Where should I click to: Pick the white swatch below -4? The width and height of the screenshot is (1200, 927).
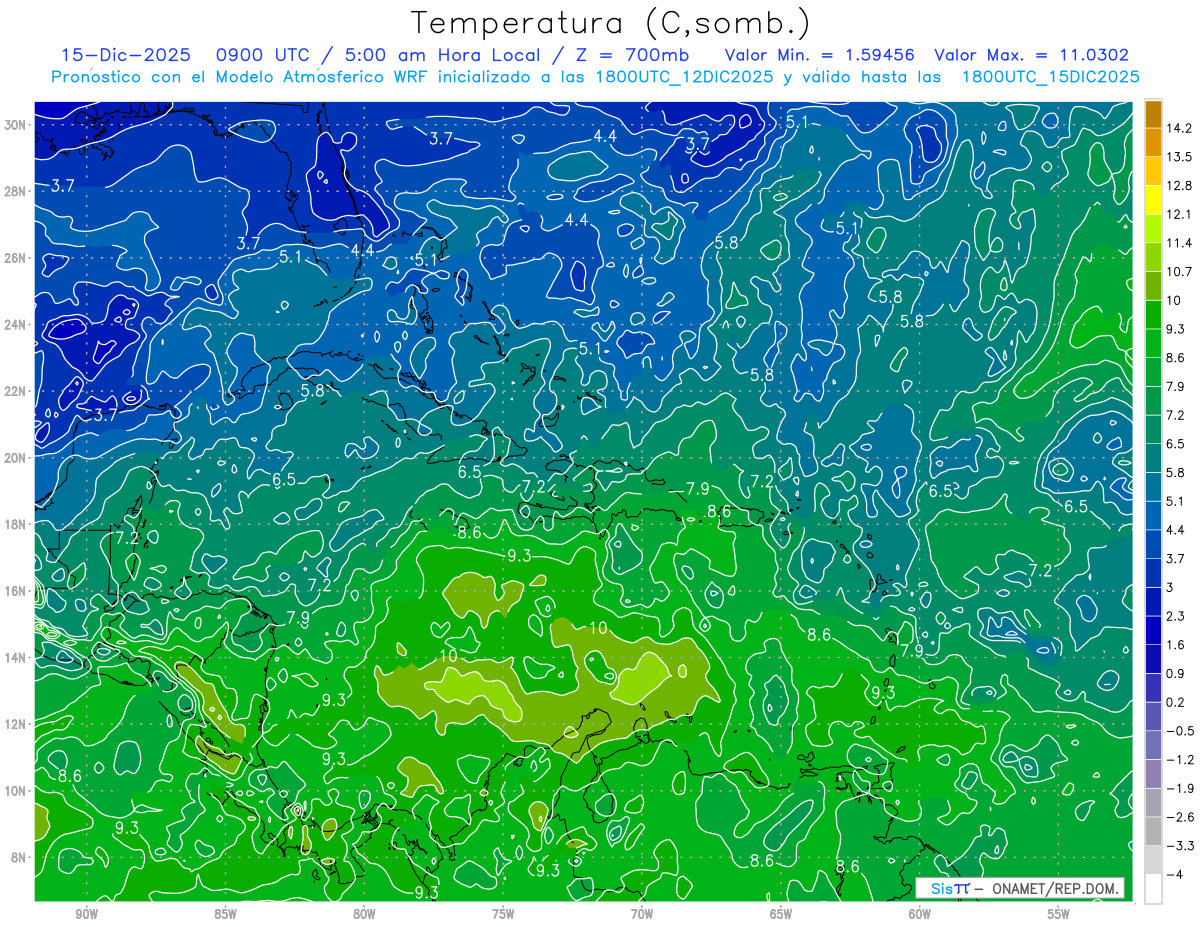coord(1153,889)
